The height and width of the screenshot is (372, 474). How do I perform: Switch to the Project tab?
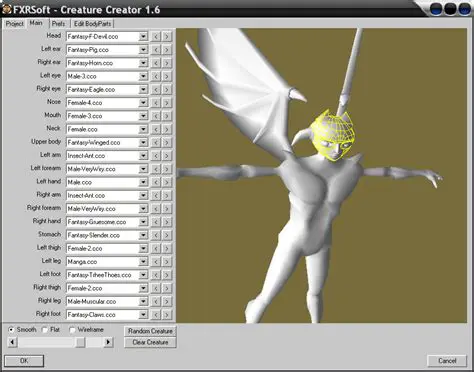[x=15, y=24]
